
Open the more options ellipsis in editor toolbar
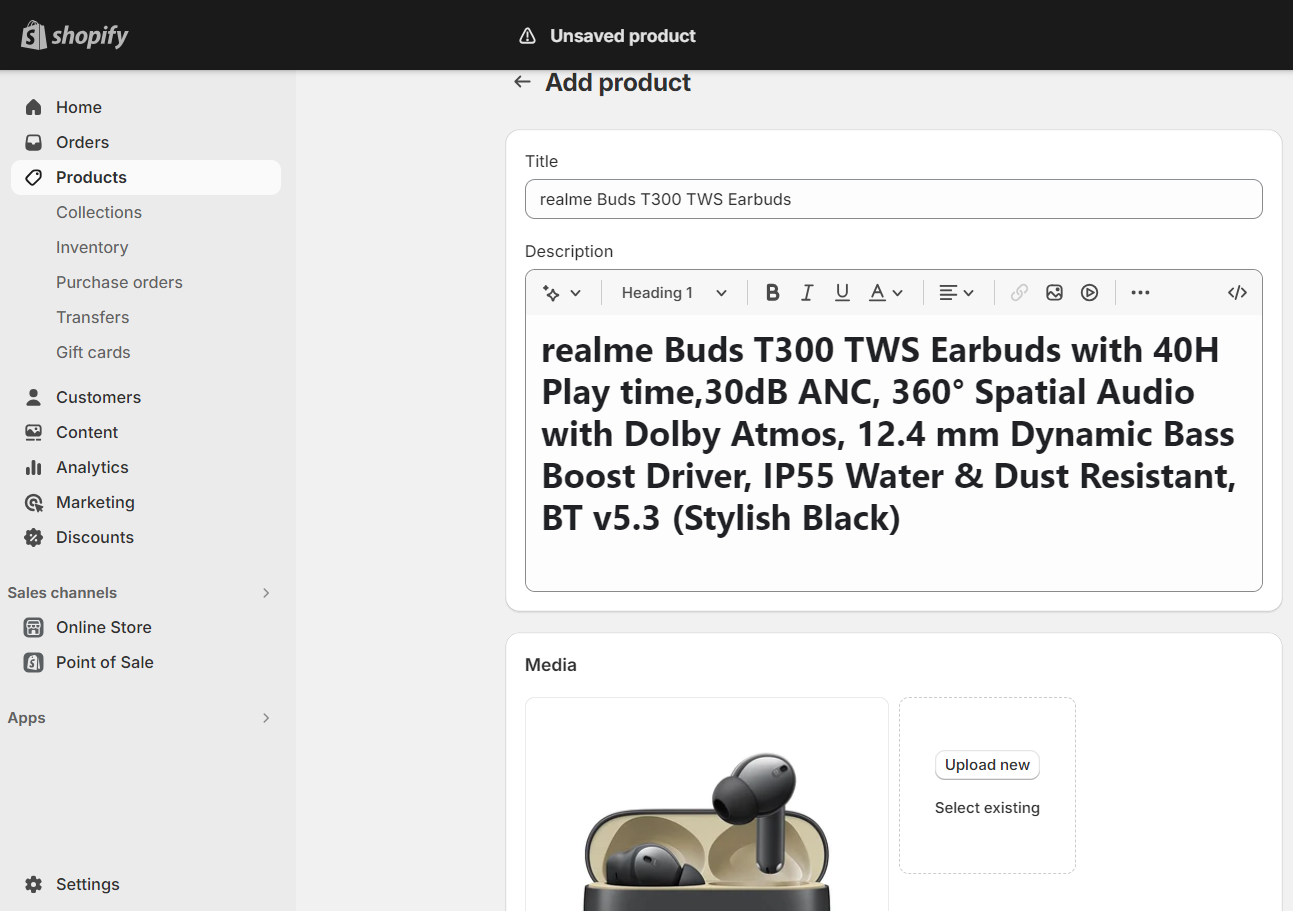point(1140,293)
